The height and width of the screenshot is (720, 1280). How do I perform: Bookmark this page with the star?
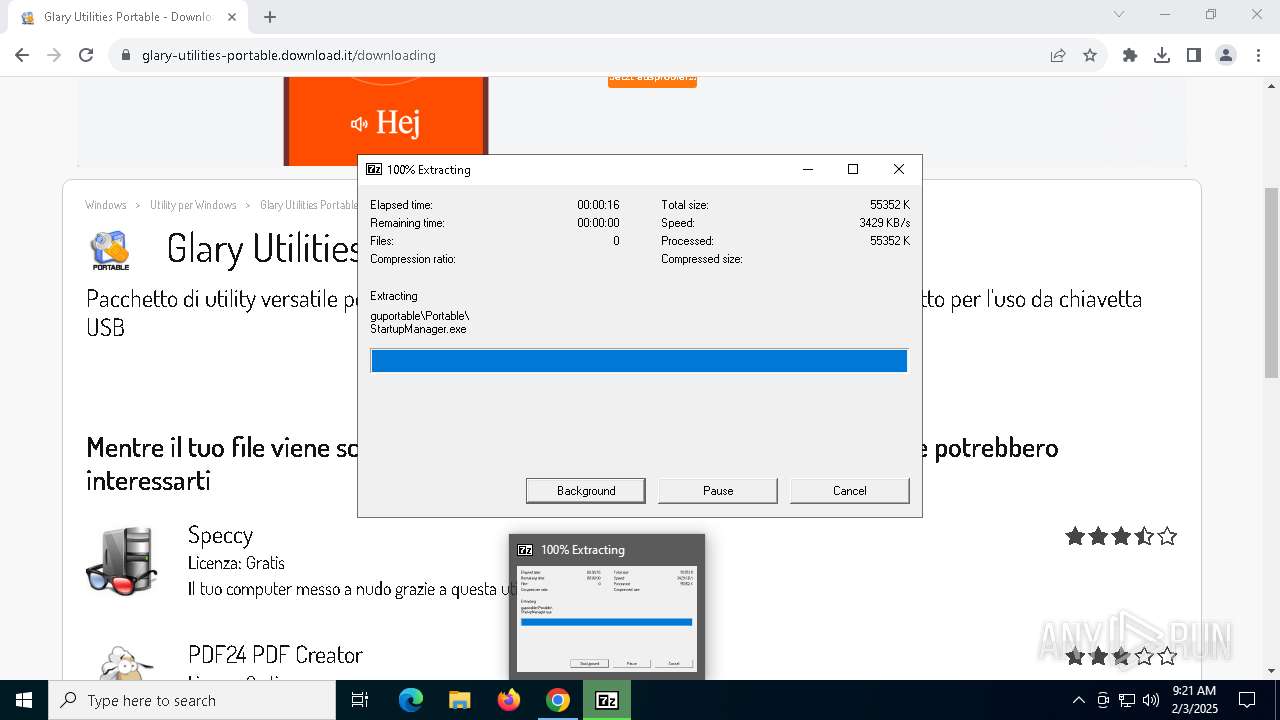click(x=1090, y=55)
